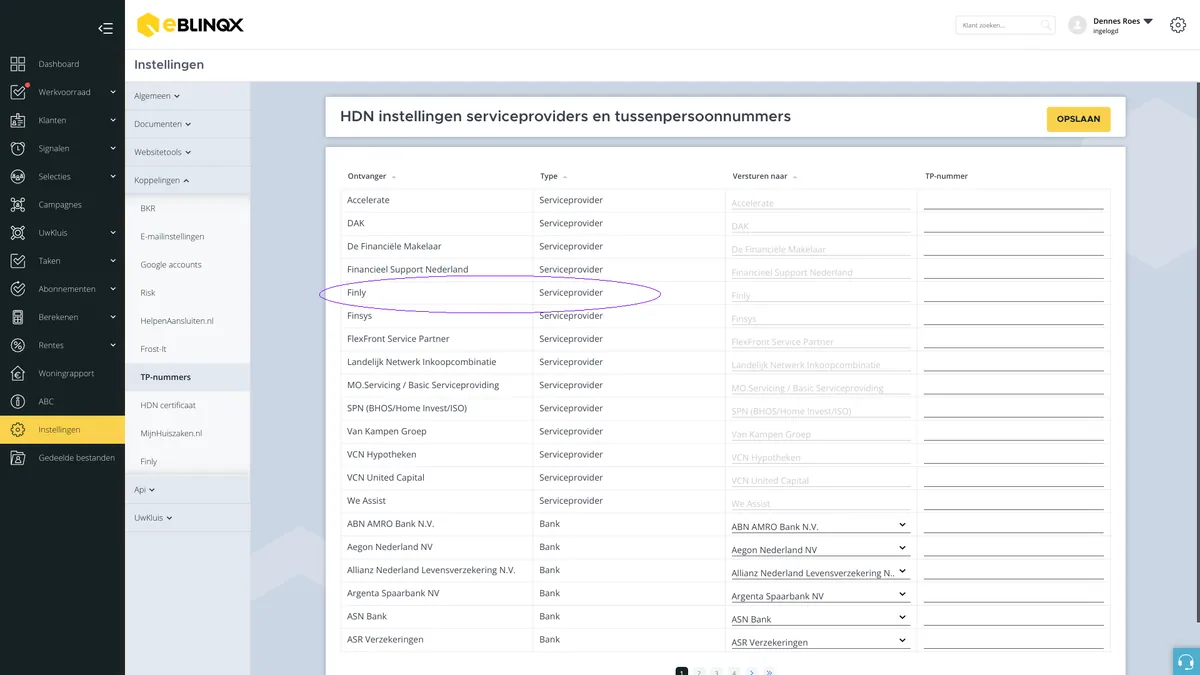The height and width of the screenshot is (675, 1200).
Task: Expand the Algemeen settings section
Action: (157, 96)
